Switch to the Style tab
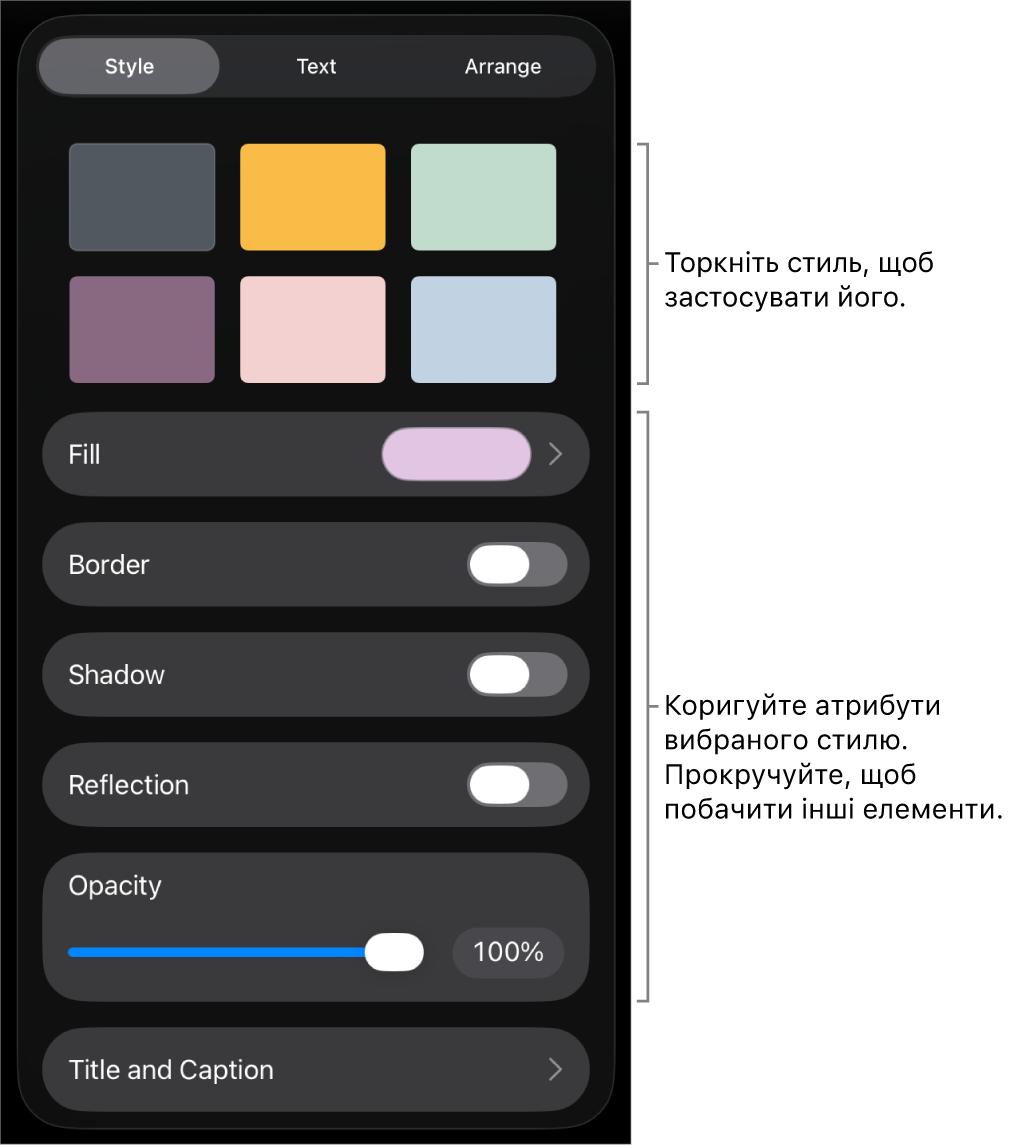Screen dimensions: 1011x1146 pyautogui.click(x=129, y=67)
